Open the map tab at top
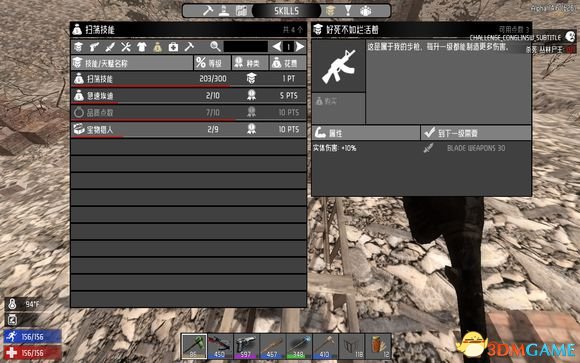 241,11
